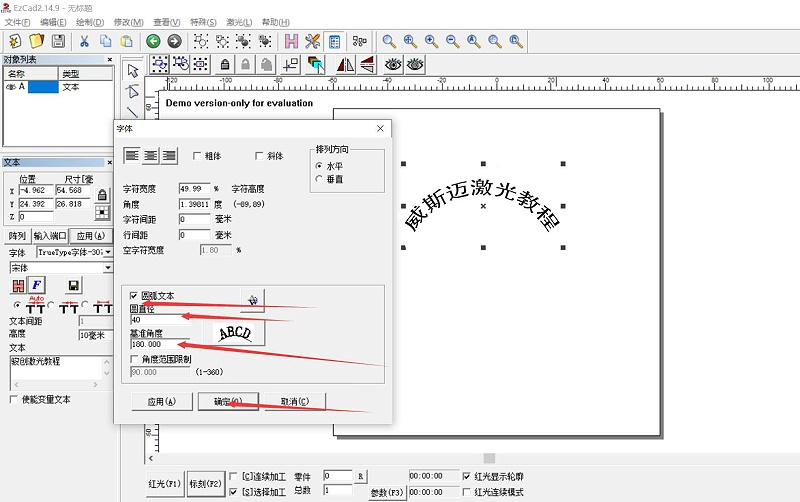Select the arrow Pick tool in the left toolbar

click(132, 70)
